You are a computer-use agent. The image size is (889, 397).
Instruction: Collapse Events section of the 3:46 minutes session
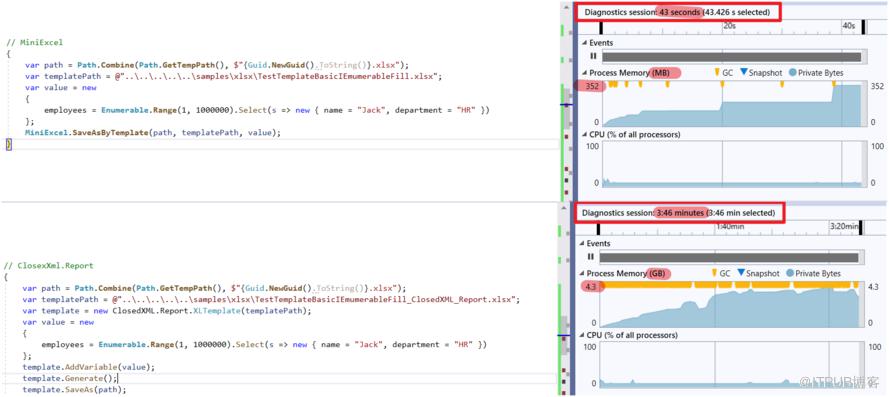[x=582, y=243]
